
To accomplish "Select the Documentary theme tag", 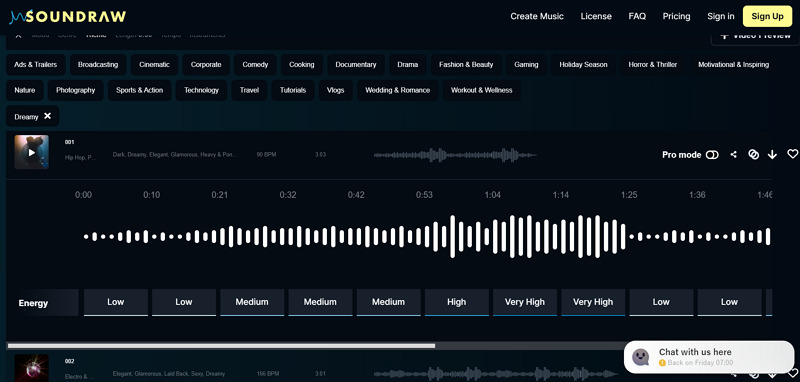I will pos(356,65).
